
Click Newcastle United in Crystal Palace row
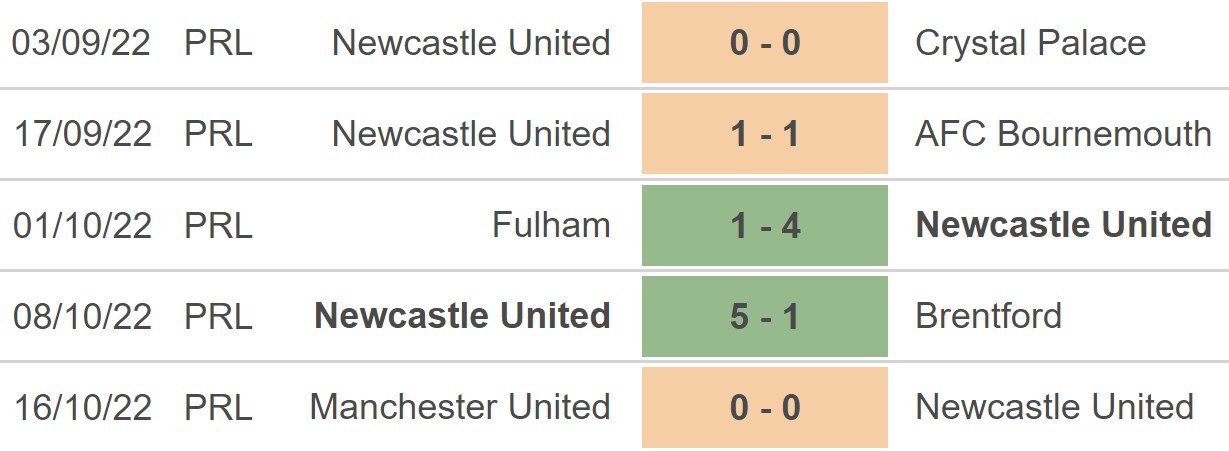pyautogui.click(x=471, y=43)
